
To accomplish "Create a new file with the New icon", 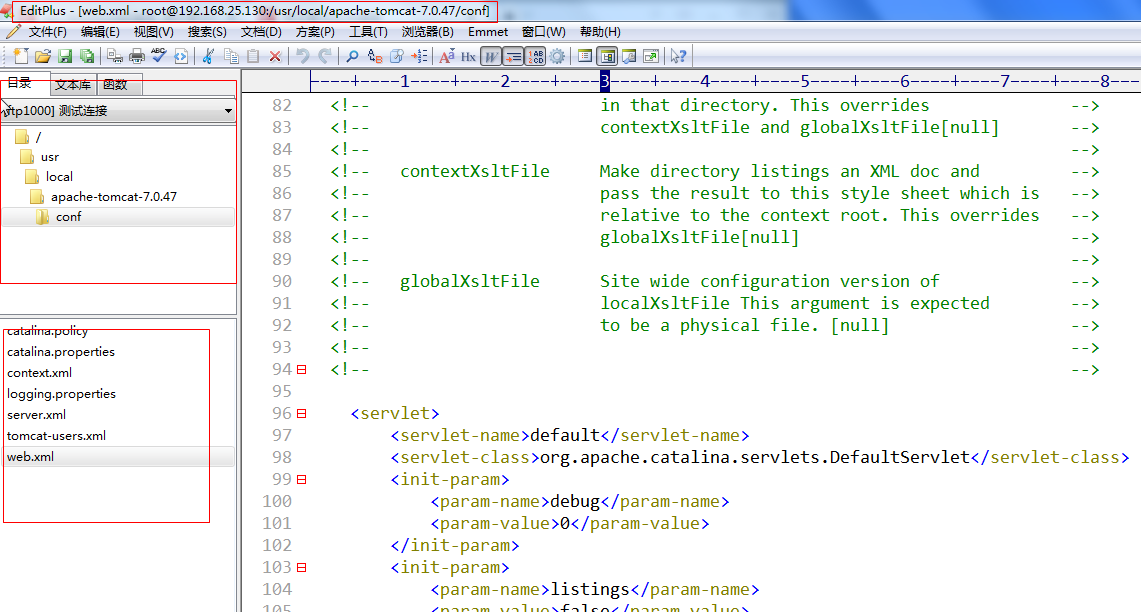I will pos(21,56).
